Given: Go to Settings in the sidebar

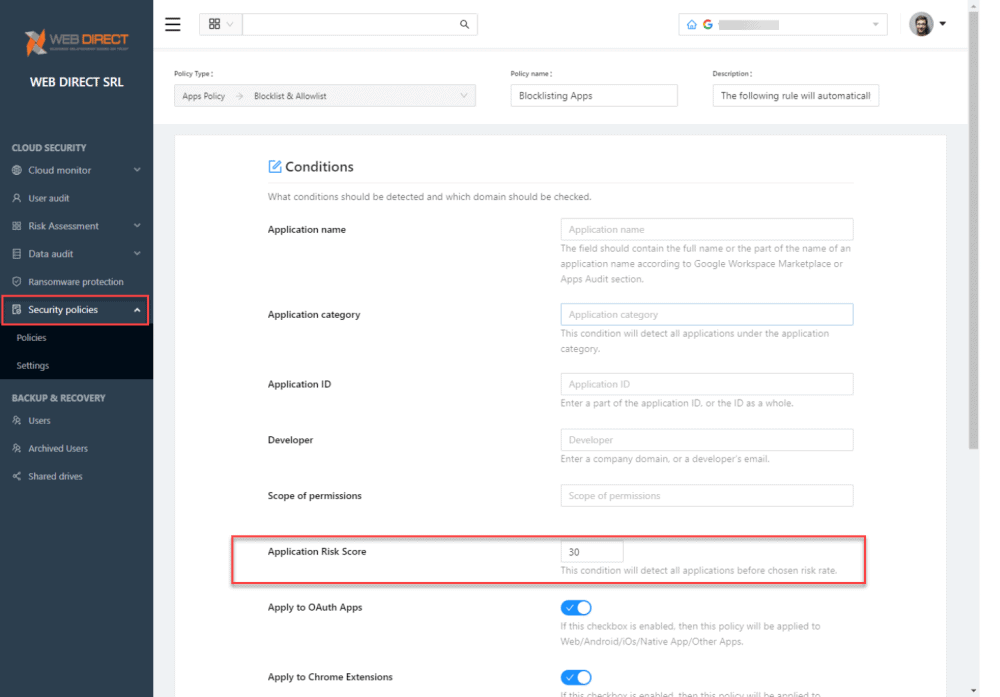Looking at the screenshot, I should [33, 366].
